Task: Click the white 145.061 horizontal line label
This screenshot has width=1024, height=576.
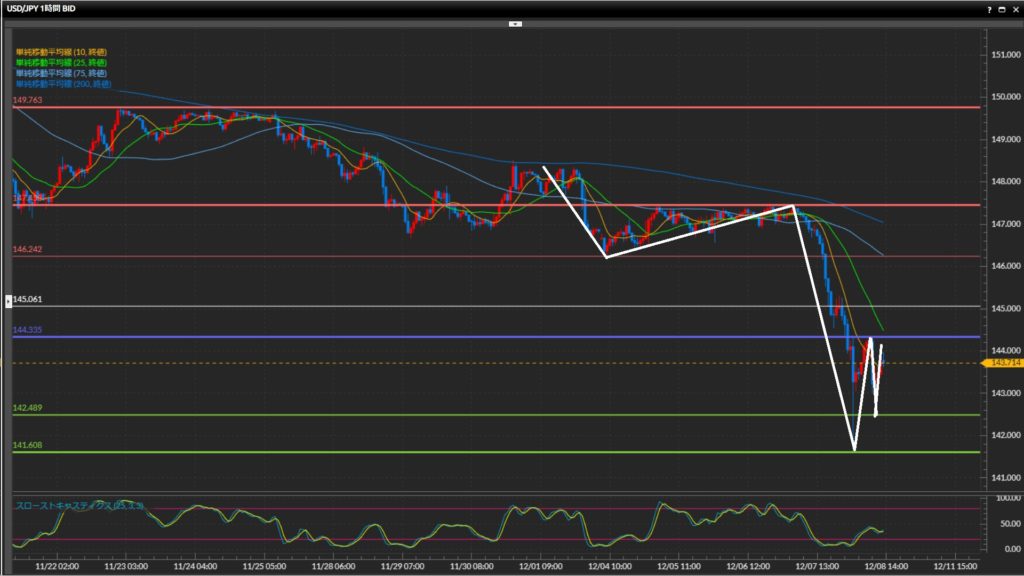Action: (28, 300)
